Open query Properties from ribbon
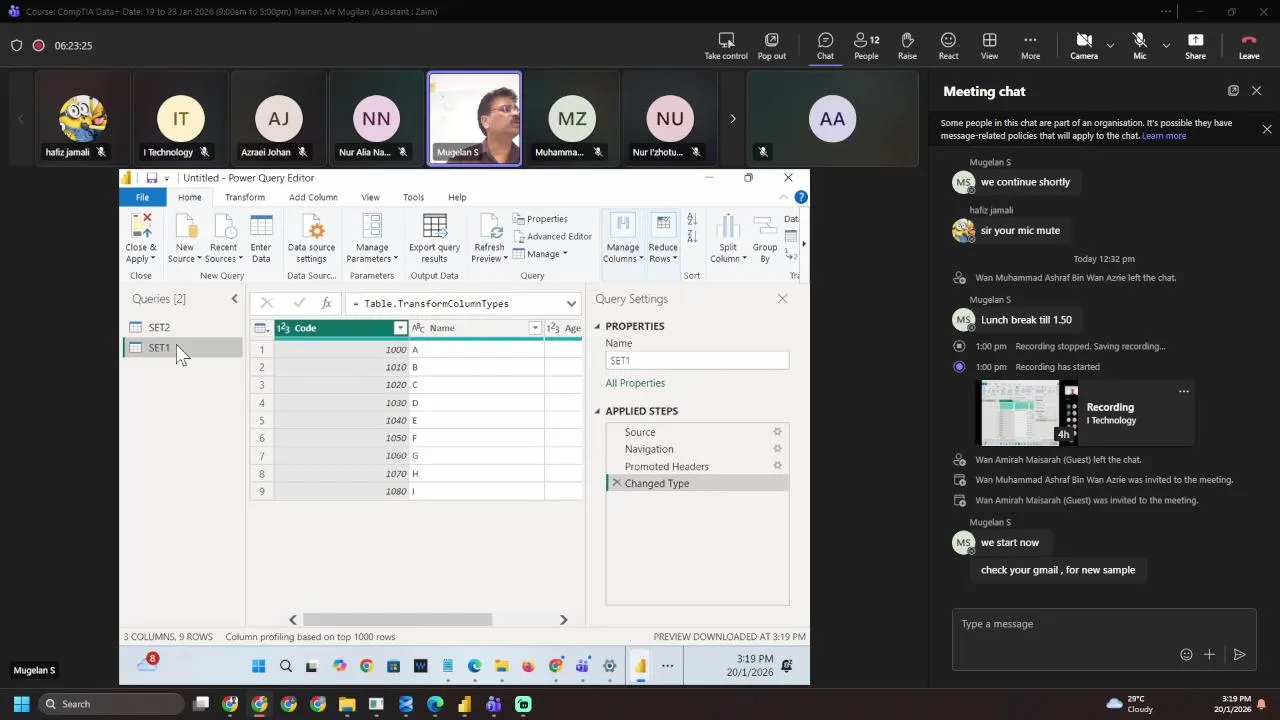This screenshot has width=1280, height=720. tap(540, 219)
